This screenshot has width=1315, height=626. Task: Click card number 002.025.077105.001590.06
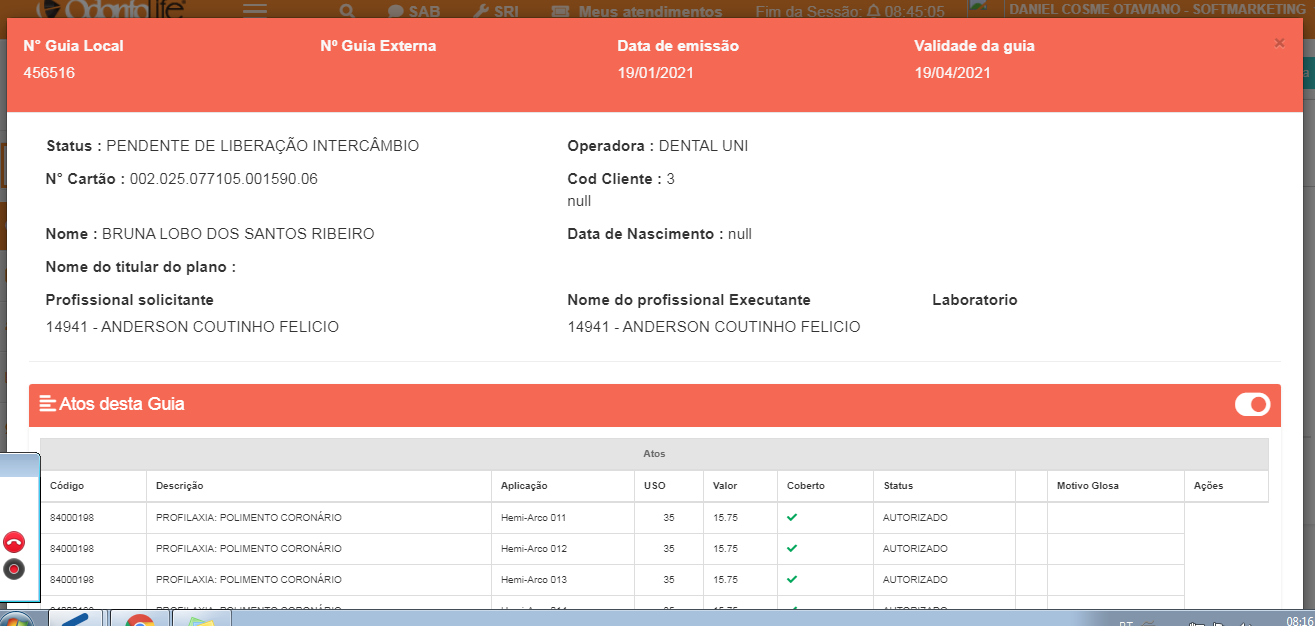pyautogui.click(x=224, y=179)
